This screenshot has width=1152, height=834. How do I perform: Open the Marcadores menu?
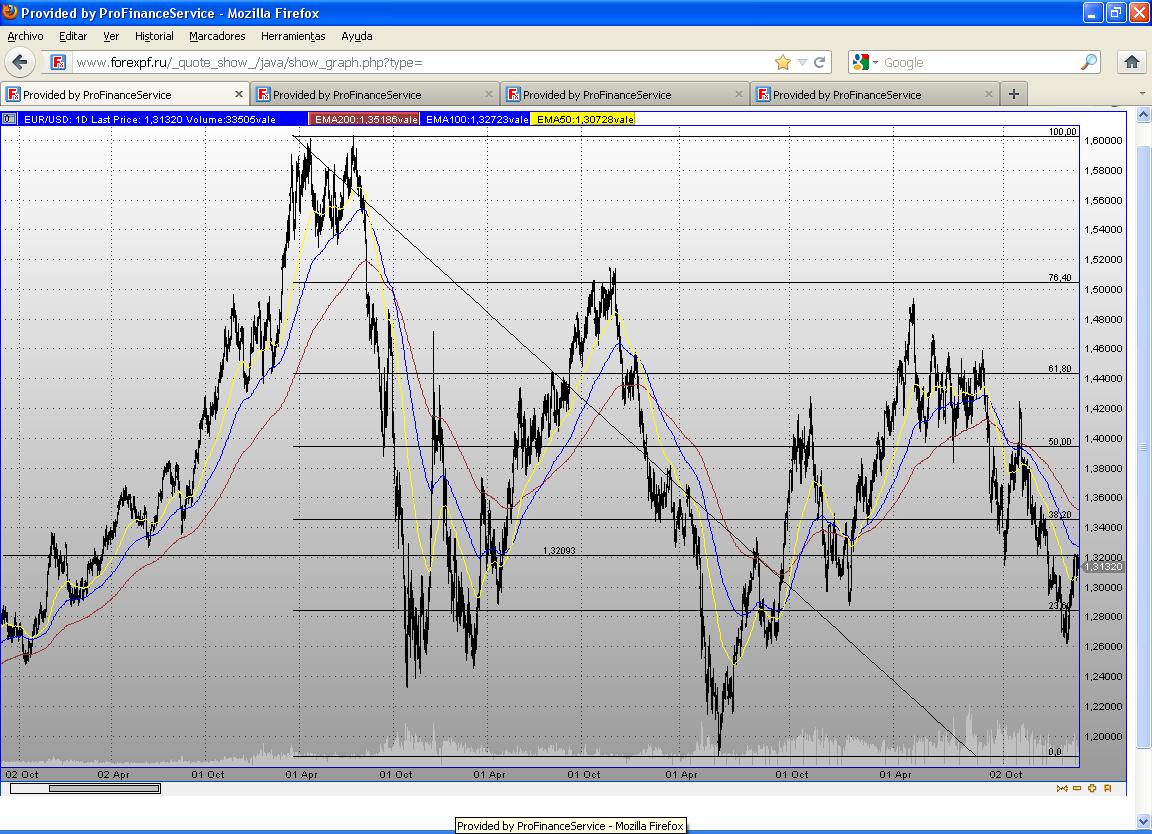[217, 36]
